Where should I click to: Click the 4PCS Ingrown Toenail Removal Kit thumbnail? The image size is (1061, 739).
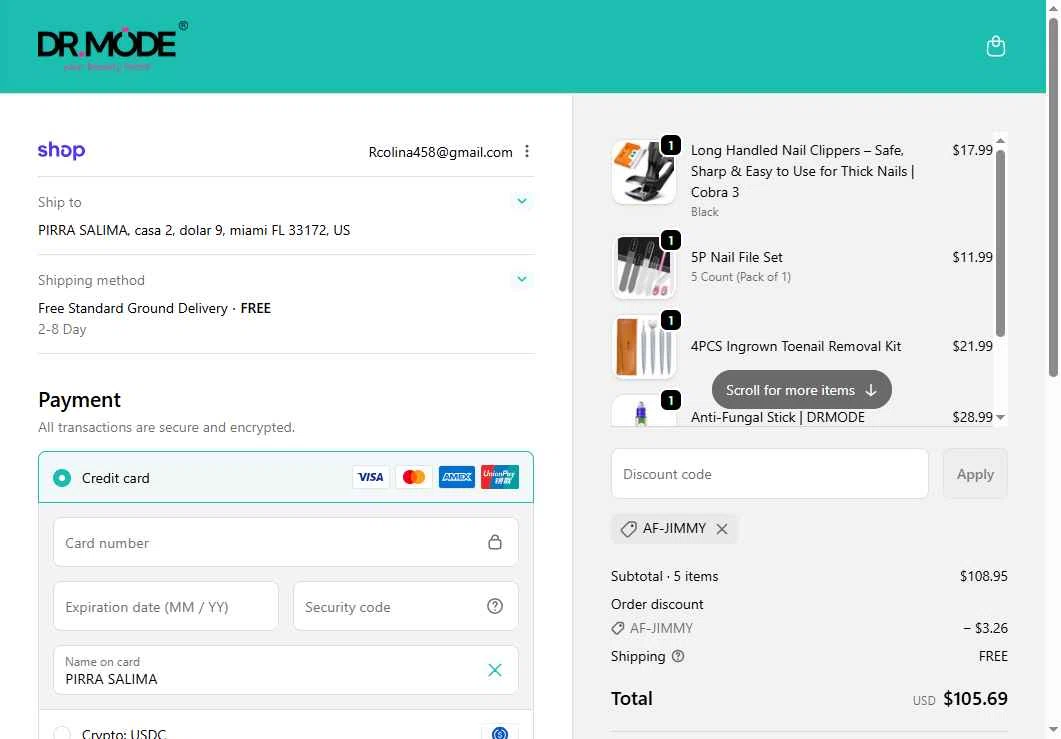pos(644,346)
